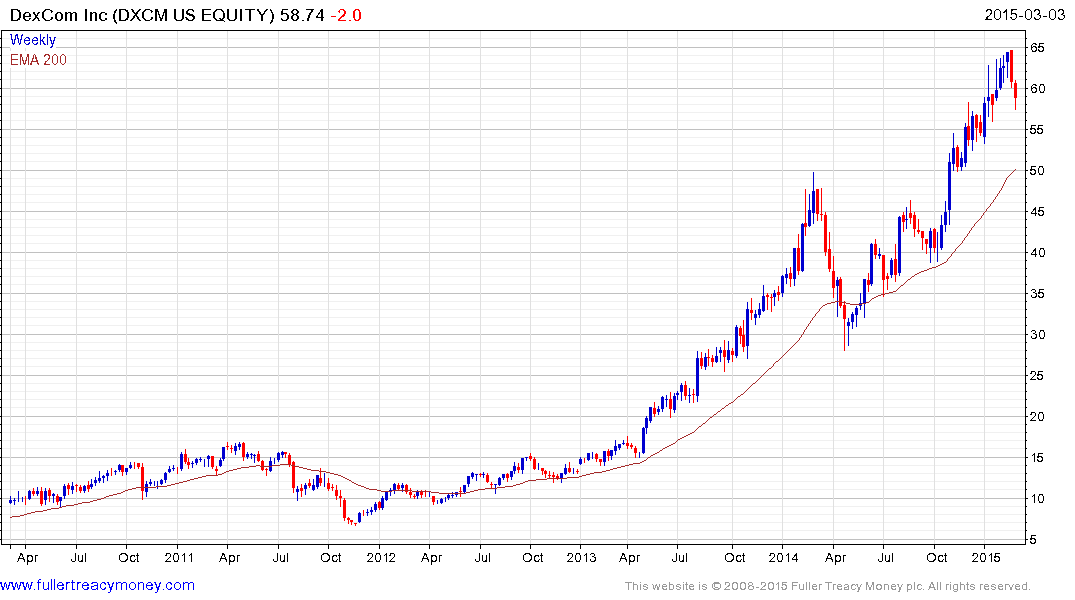Viewport: 1075px width, 600px height.
Task: Click the 30 price axis label
Action: (1037, 335)
